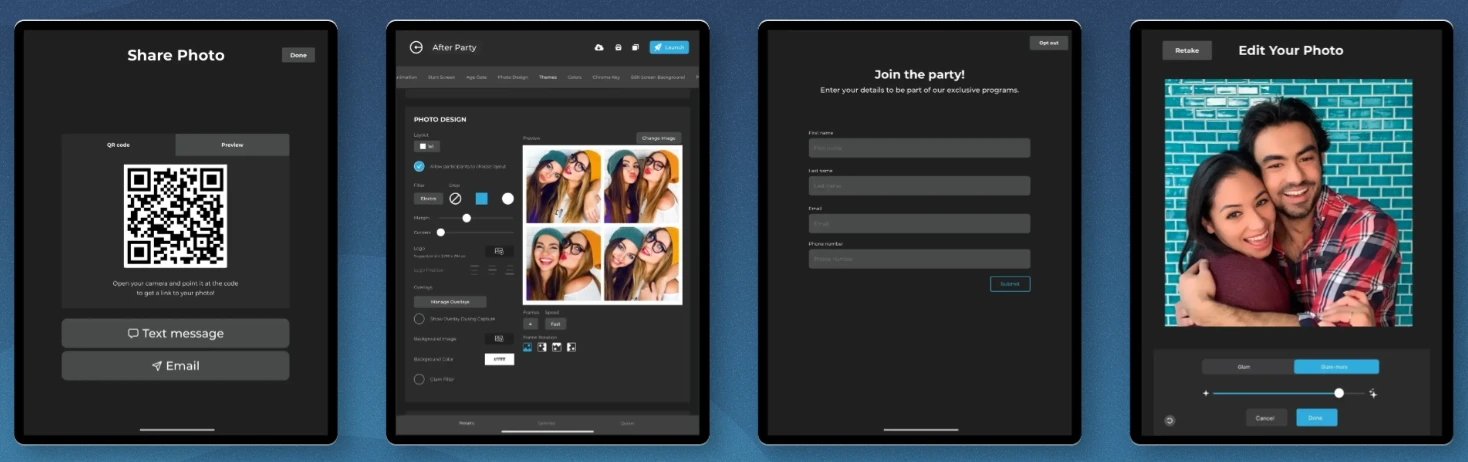
Task: Click the cloud download icon in After Party header
Action: [x=599, y=47]
